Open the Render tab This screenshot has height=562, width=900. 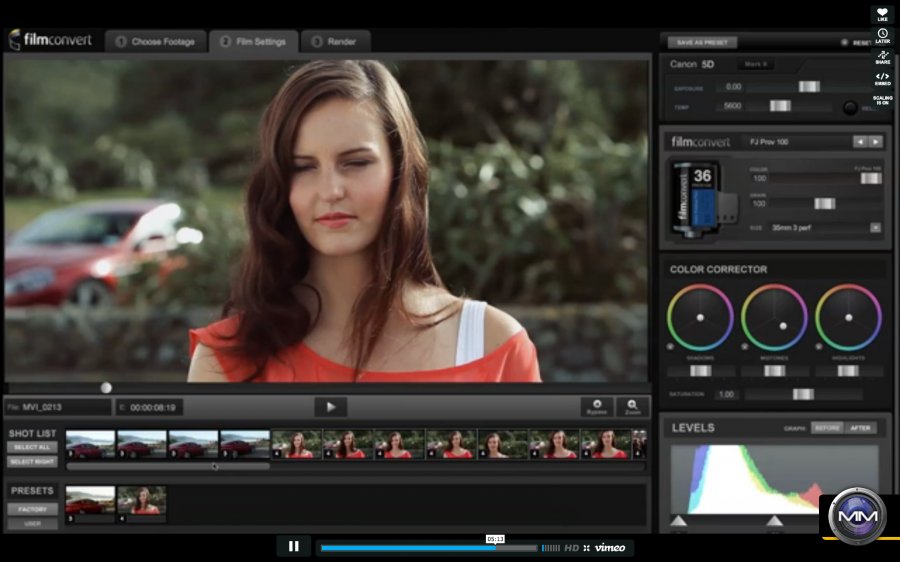pyautogui.click(x=335, y=42)
